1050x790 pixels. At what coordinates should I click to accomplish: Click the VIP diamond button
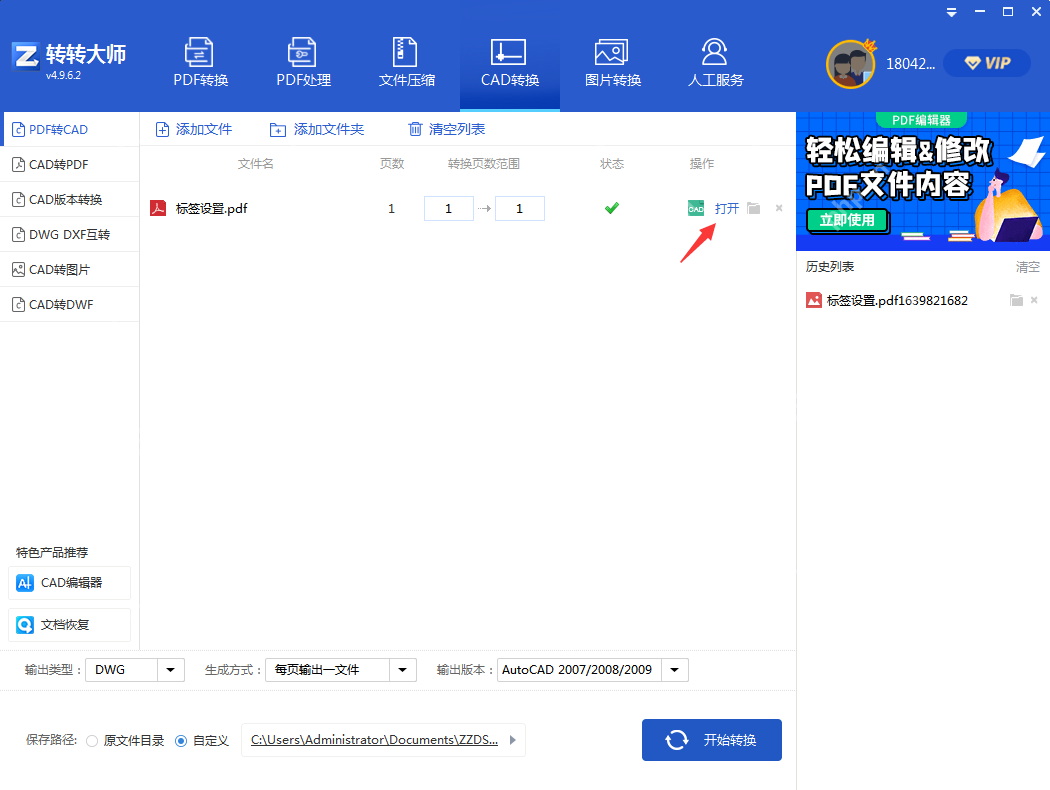(986, 63)
